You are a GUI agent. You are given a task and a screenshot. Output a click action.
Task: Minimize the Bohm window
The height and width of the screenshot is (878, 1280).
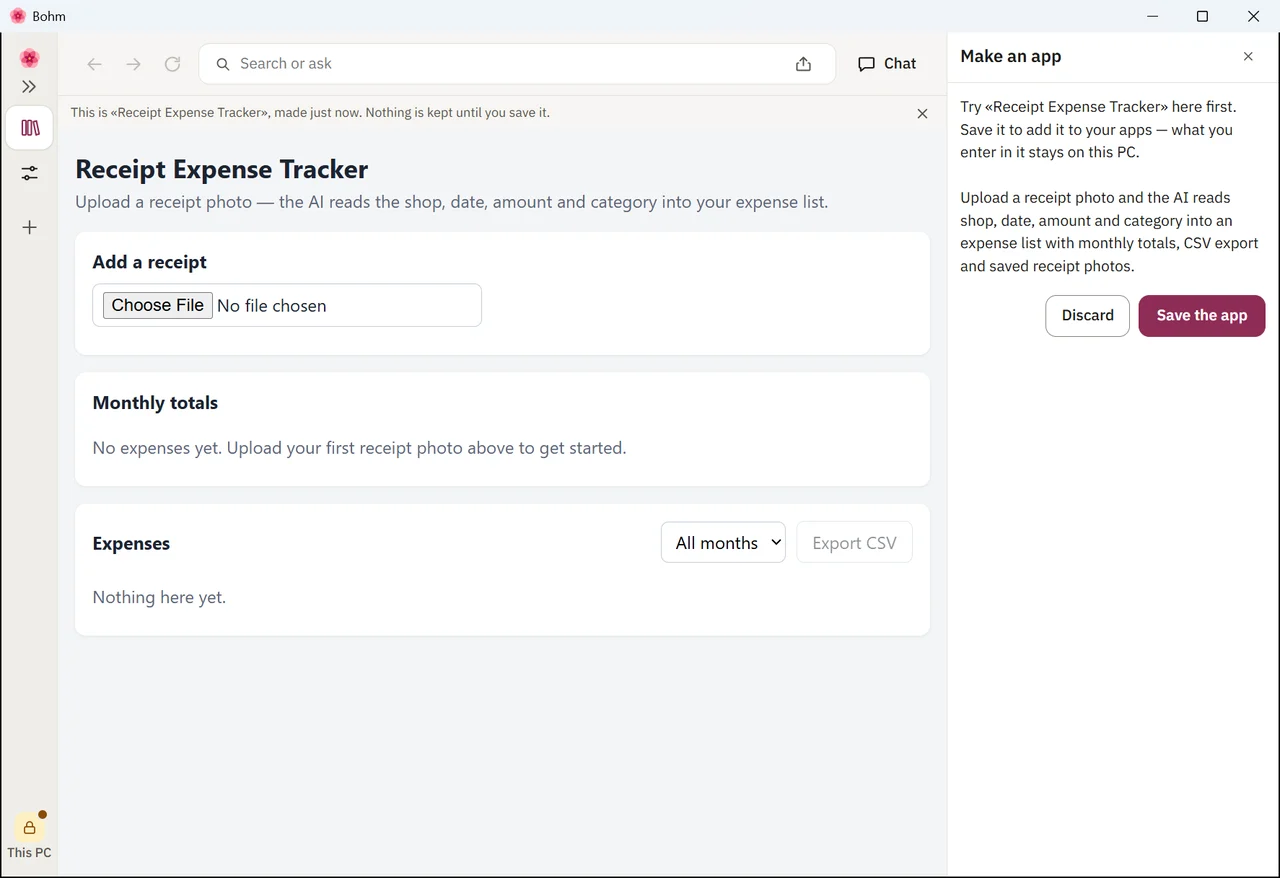(1153, 16)
